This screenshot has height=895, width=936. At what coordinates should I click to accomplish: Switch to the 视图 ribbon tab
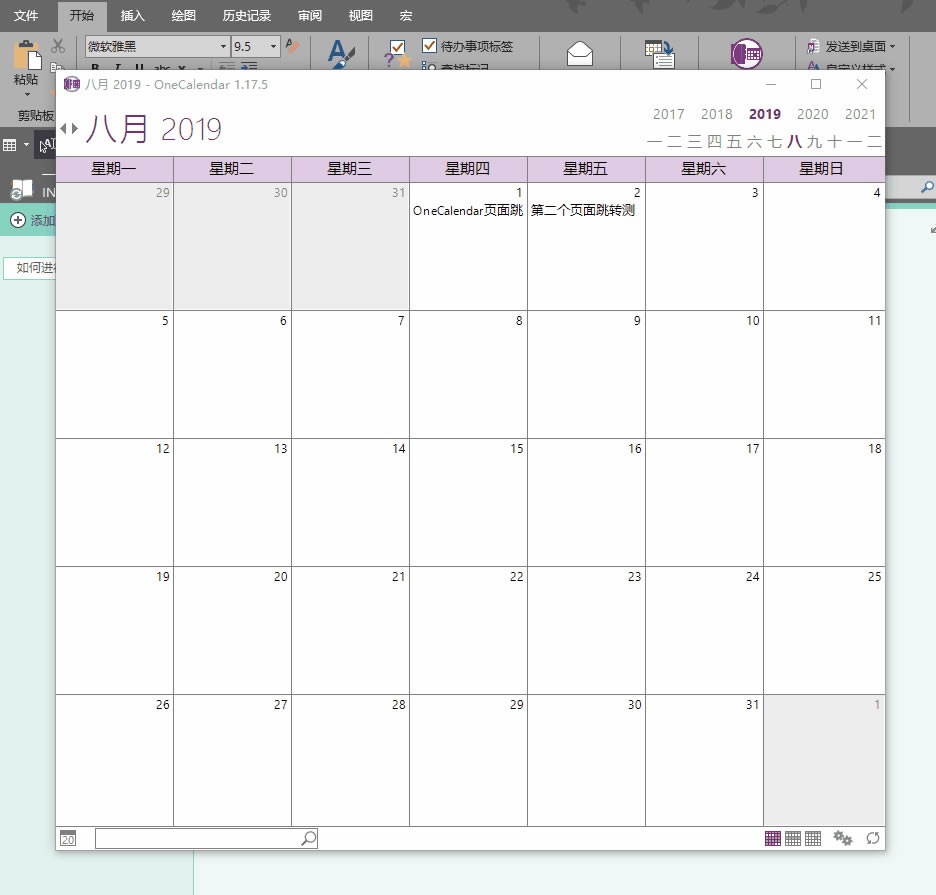[361, 16]
